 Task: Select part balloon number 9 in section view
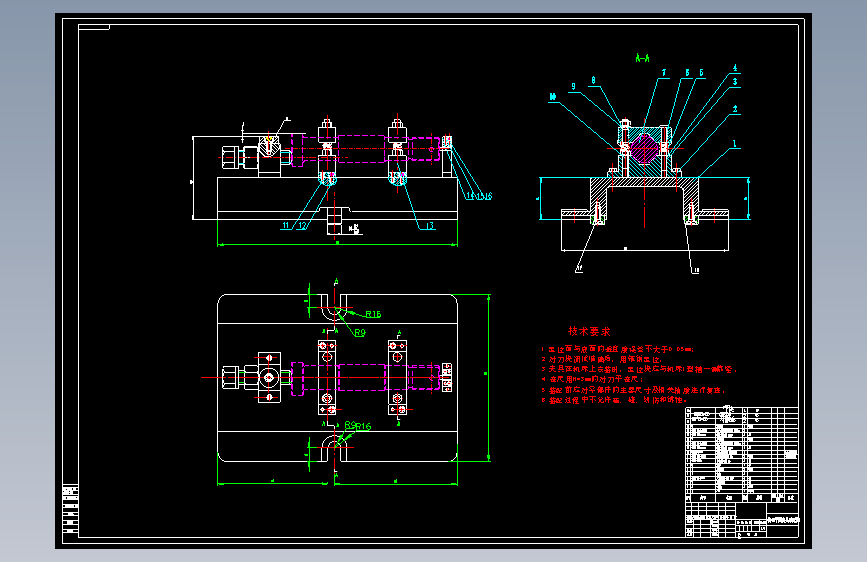[573, 86]
